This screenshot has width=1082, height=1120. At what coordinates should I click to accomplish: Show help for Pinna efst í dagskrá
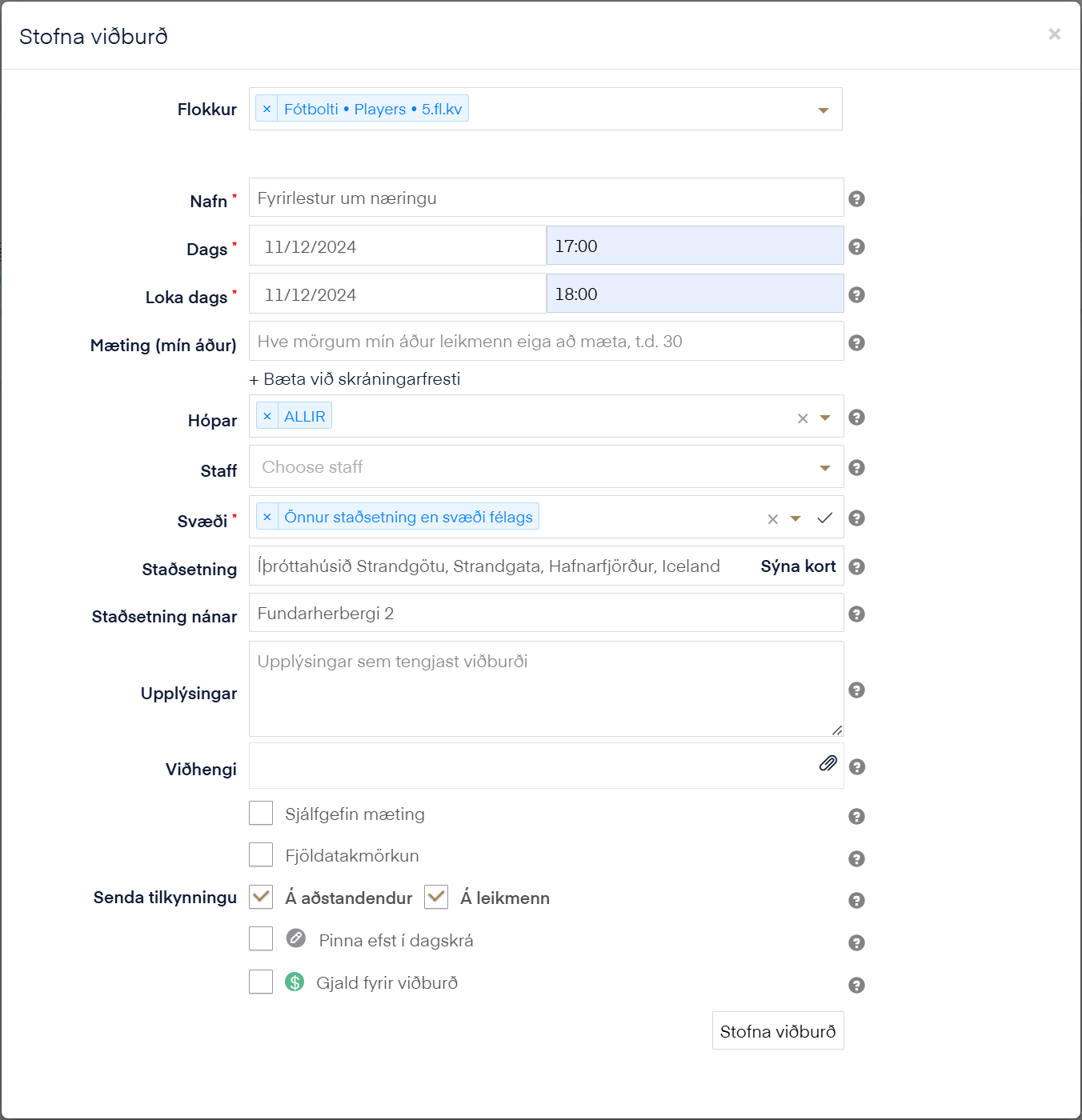(856, 942)
